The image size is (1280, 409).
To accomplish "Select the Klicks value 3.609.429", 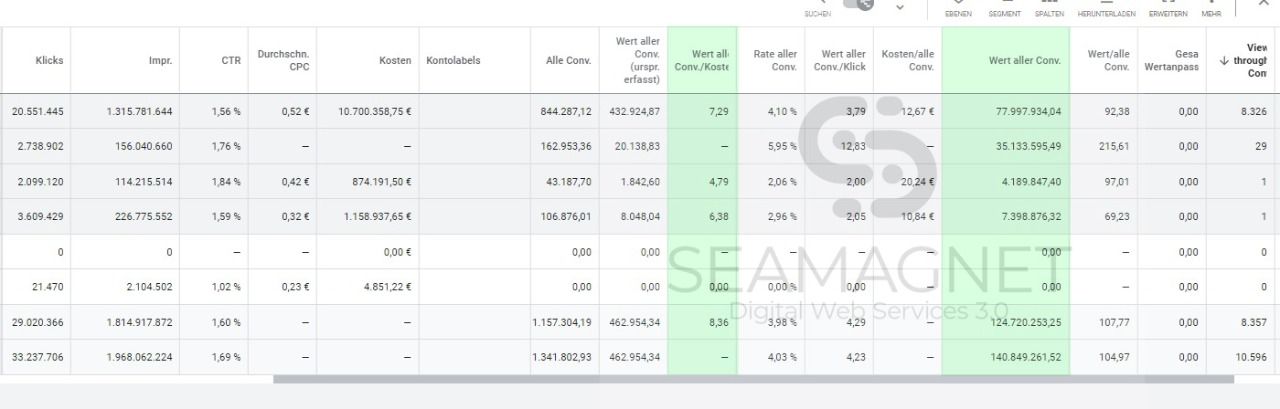I will [x=41, y=216].
